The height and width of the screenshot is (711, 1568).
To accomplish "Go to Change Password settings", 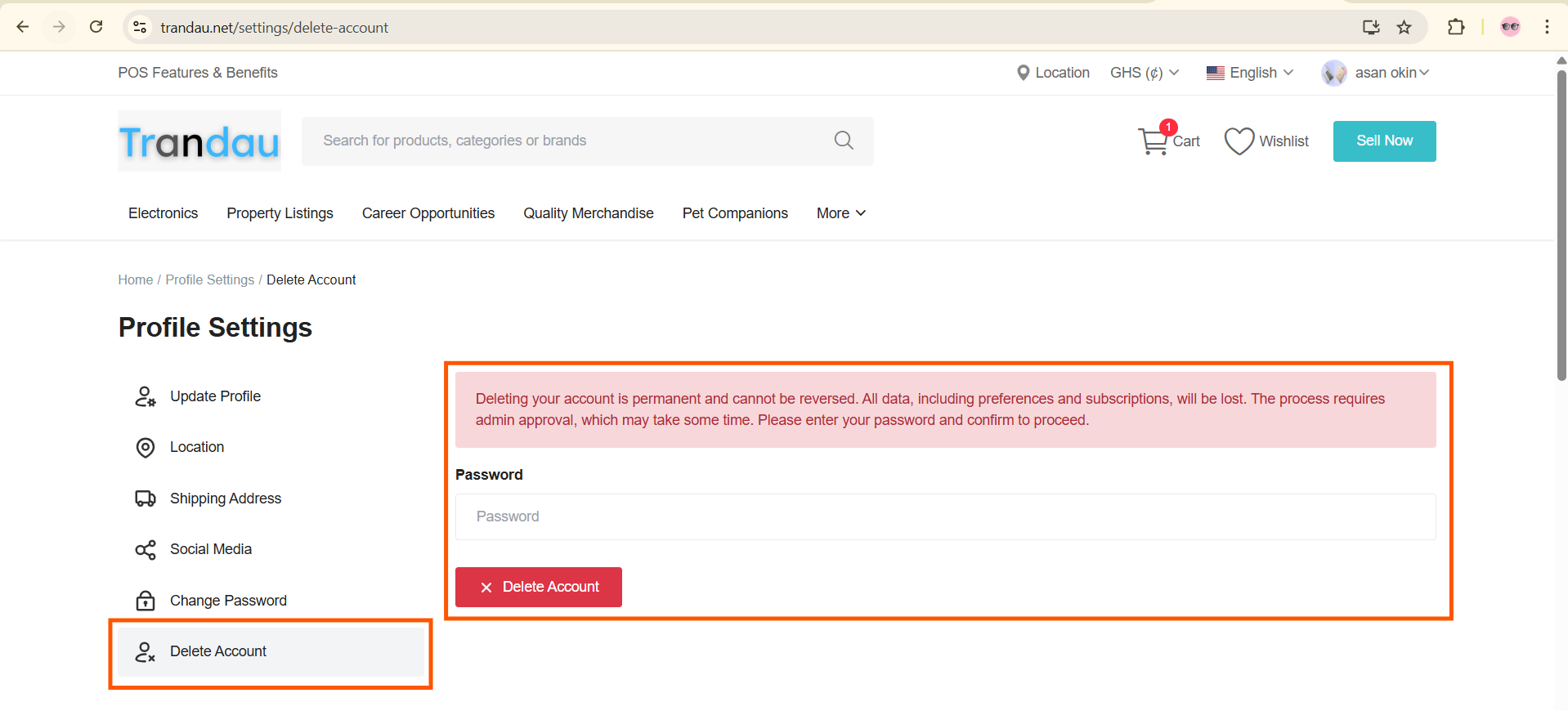I will [x=228, y=601].
